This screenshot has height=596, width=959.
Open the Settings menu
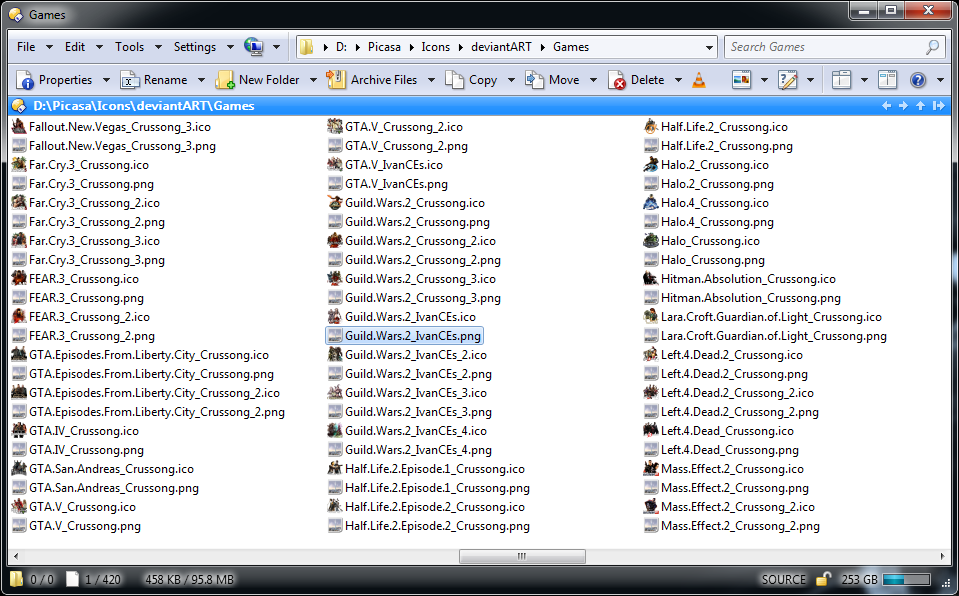pyautogui.click(x=194, y=47)
